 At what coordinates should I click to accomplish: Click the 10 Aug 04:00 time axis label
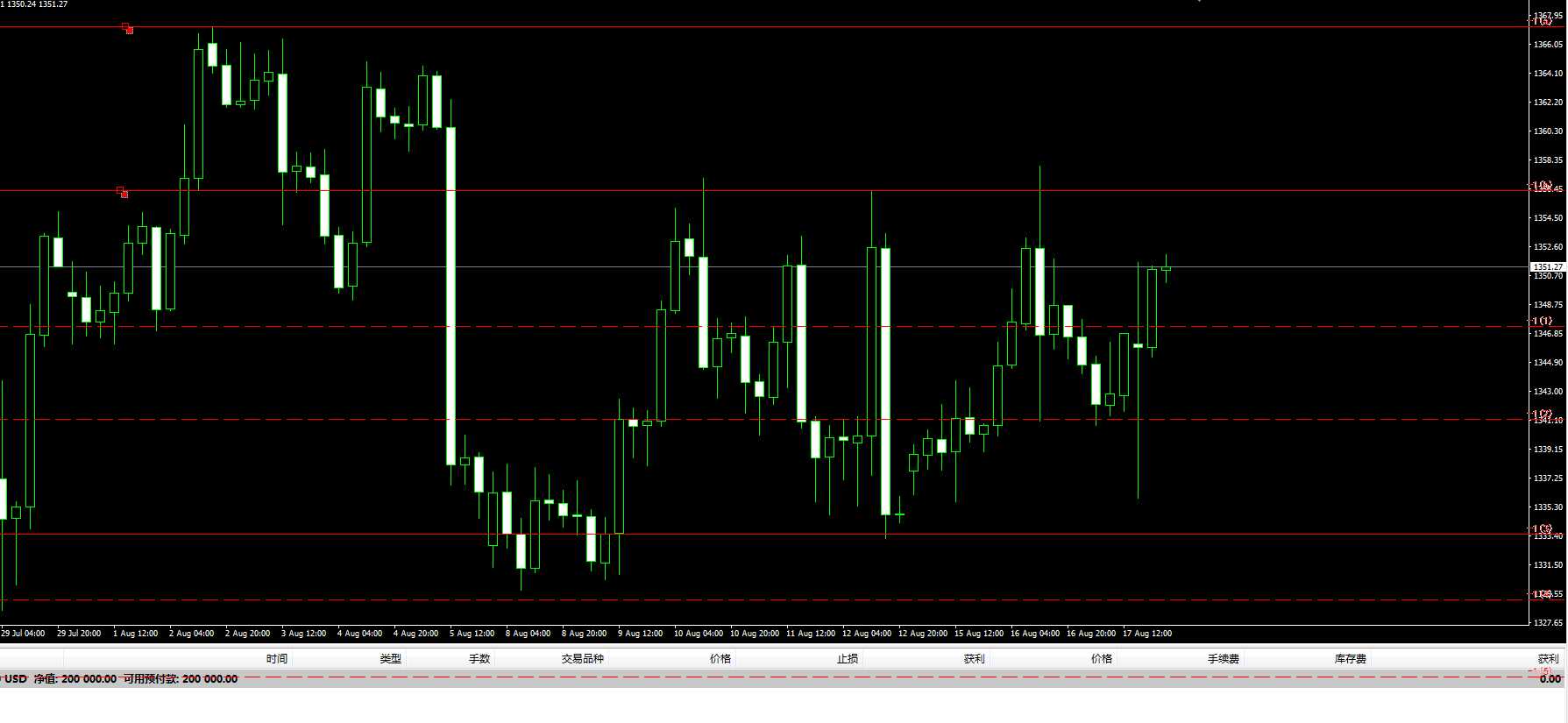tap(699, 634)
